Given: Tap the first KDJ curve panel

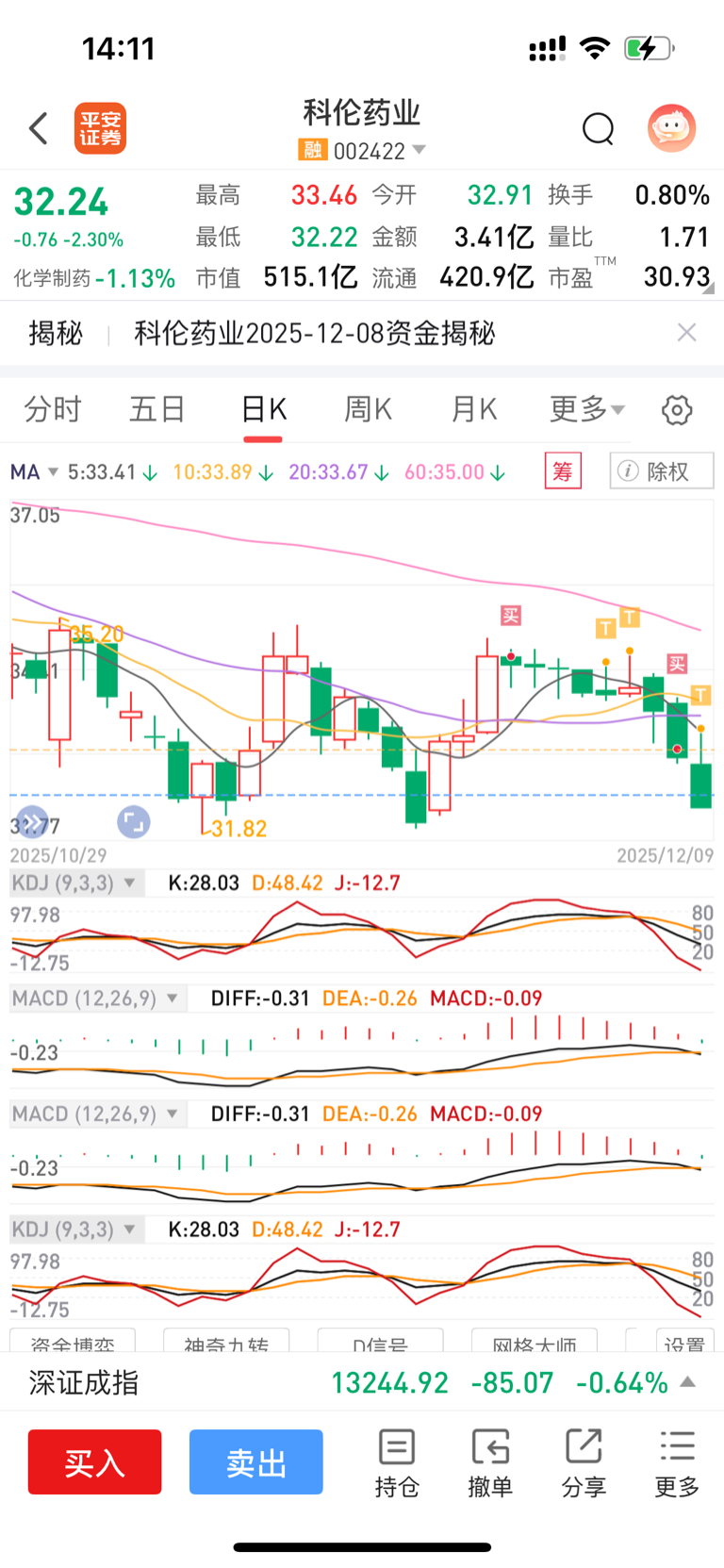Looking at the screenshot, I should (x=362, y=935).
